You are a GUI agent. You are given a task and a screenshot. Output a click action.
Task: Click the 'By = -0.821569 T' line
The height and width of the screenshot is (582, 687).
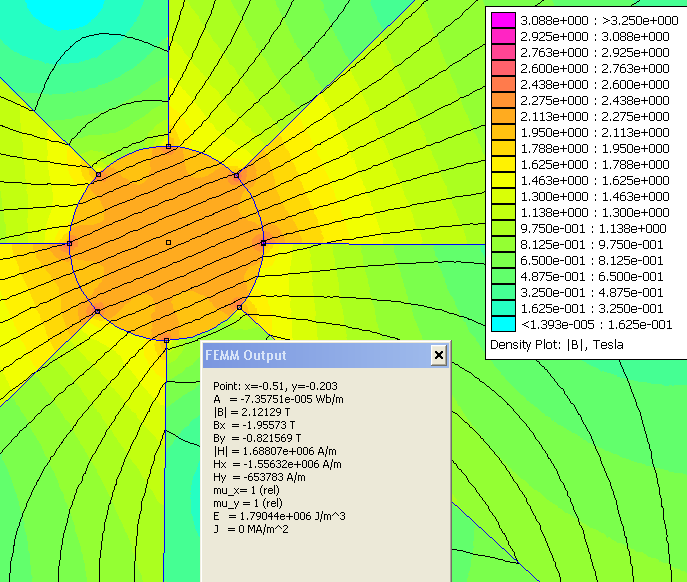(257, 438)
